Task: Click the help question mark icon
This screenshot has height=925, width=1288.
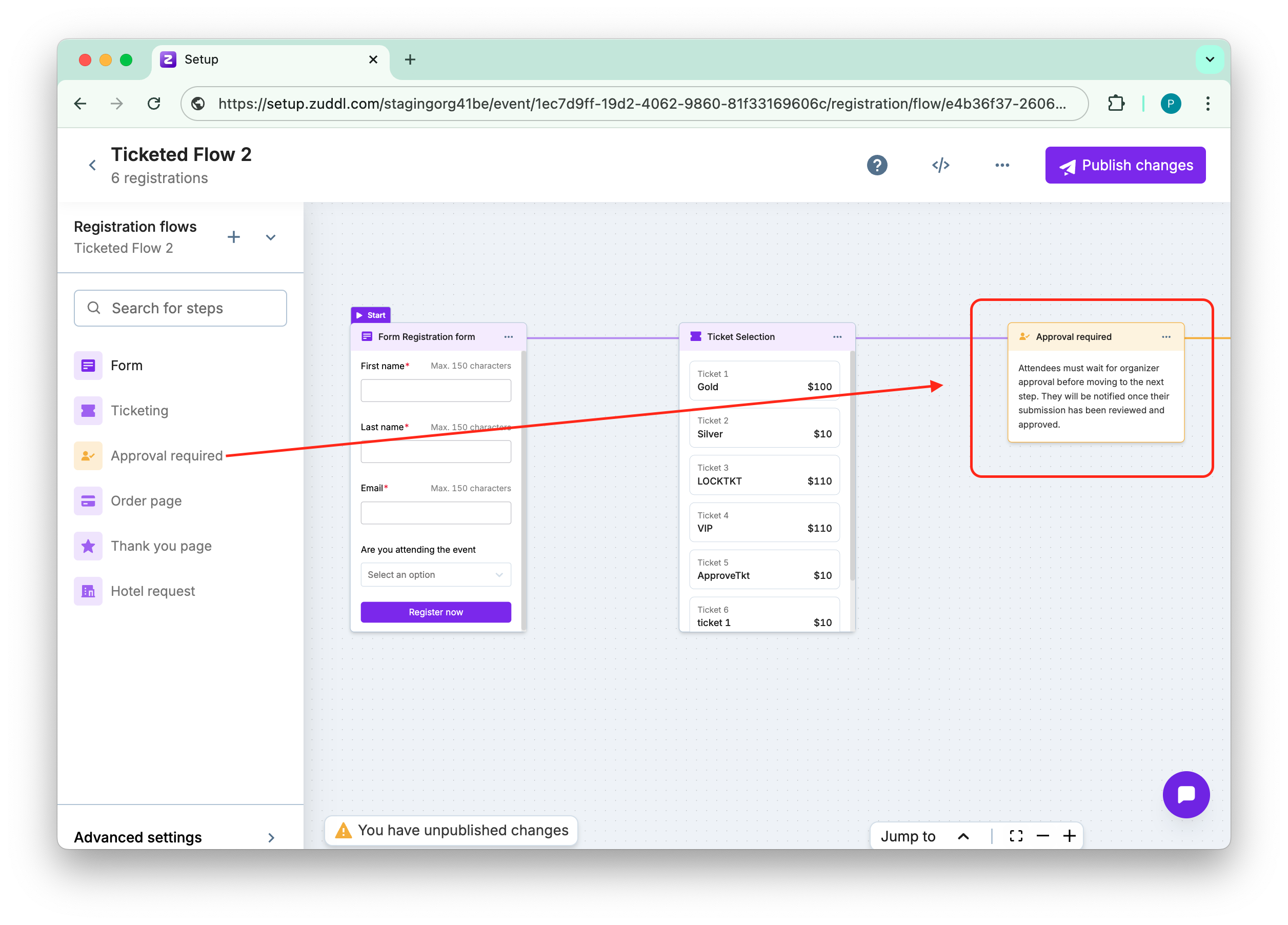Action: 877,165
